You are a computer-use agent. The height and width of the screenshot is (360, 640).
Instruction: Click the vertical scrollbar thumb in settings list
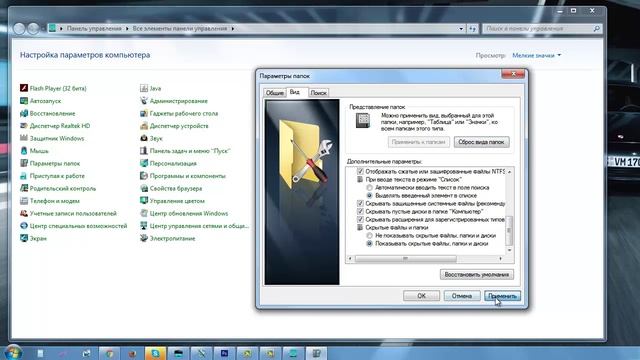[509, 231]
